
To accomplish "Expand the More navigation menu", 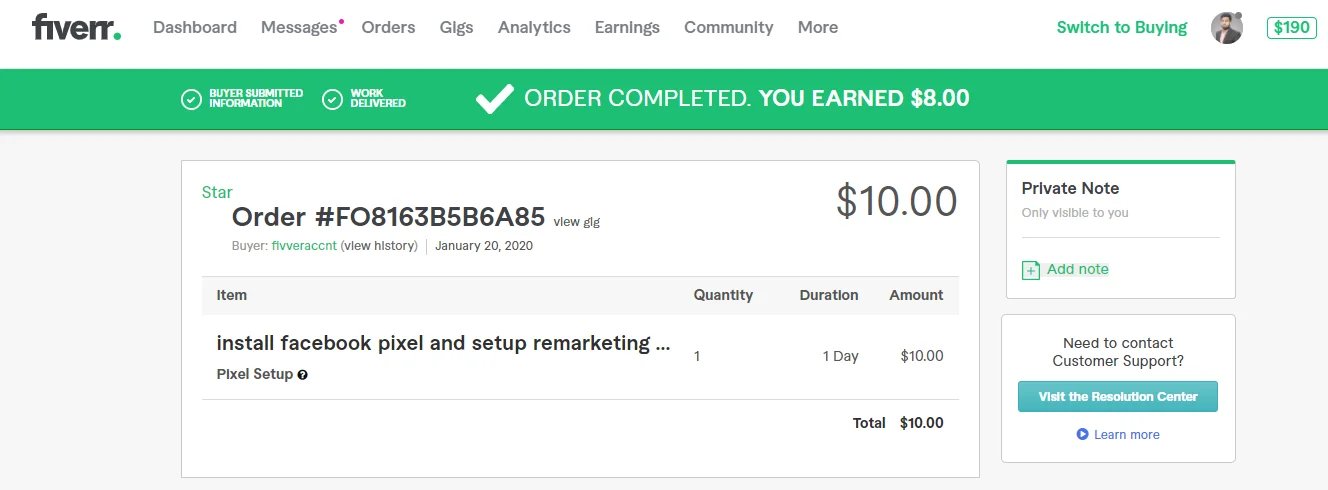I will coord(817,28).
